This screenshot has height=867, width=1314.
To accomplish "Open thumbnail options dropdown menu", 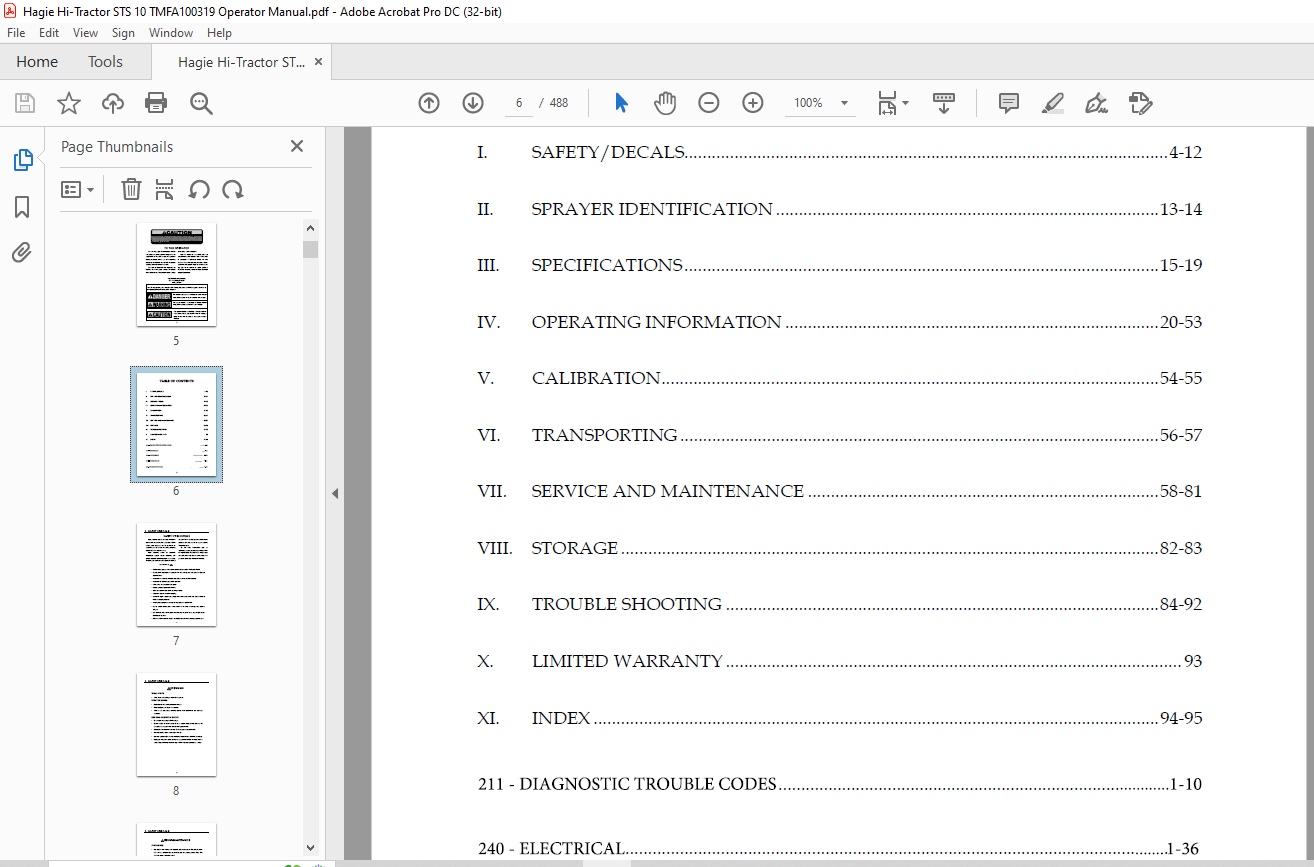I will (78, 189).
